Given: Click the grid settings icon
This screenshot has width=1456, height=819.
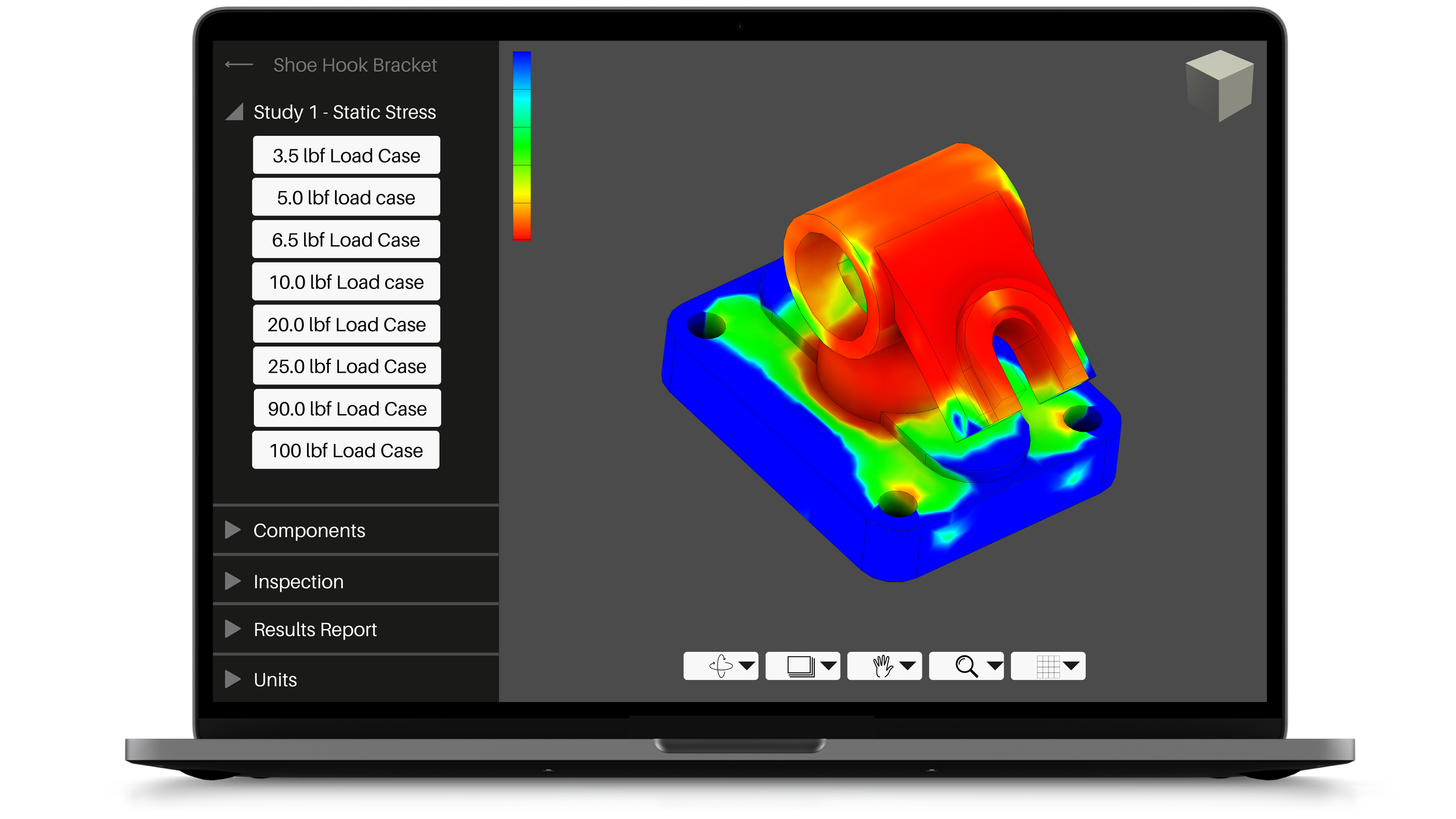Looking at the screenshot, I should click(1048, 666).
